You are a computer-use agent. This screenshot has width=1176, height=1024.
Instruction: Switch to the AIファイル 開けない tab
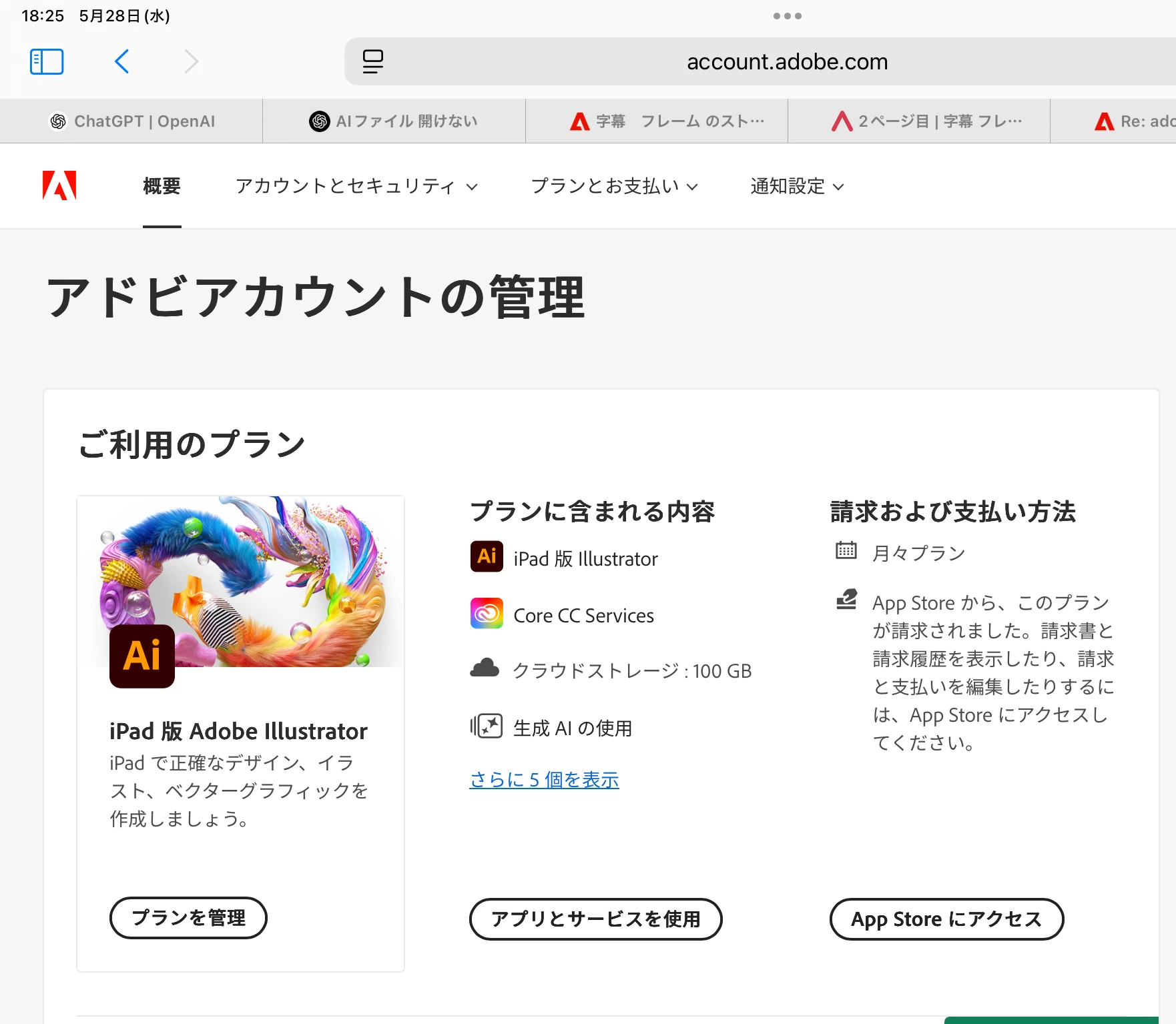pos(394,121)
